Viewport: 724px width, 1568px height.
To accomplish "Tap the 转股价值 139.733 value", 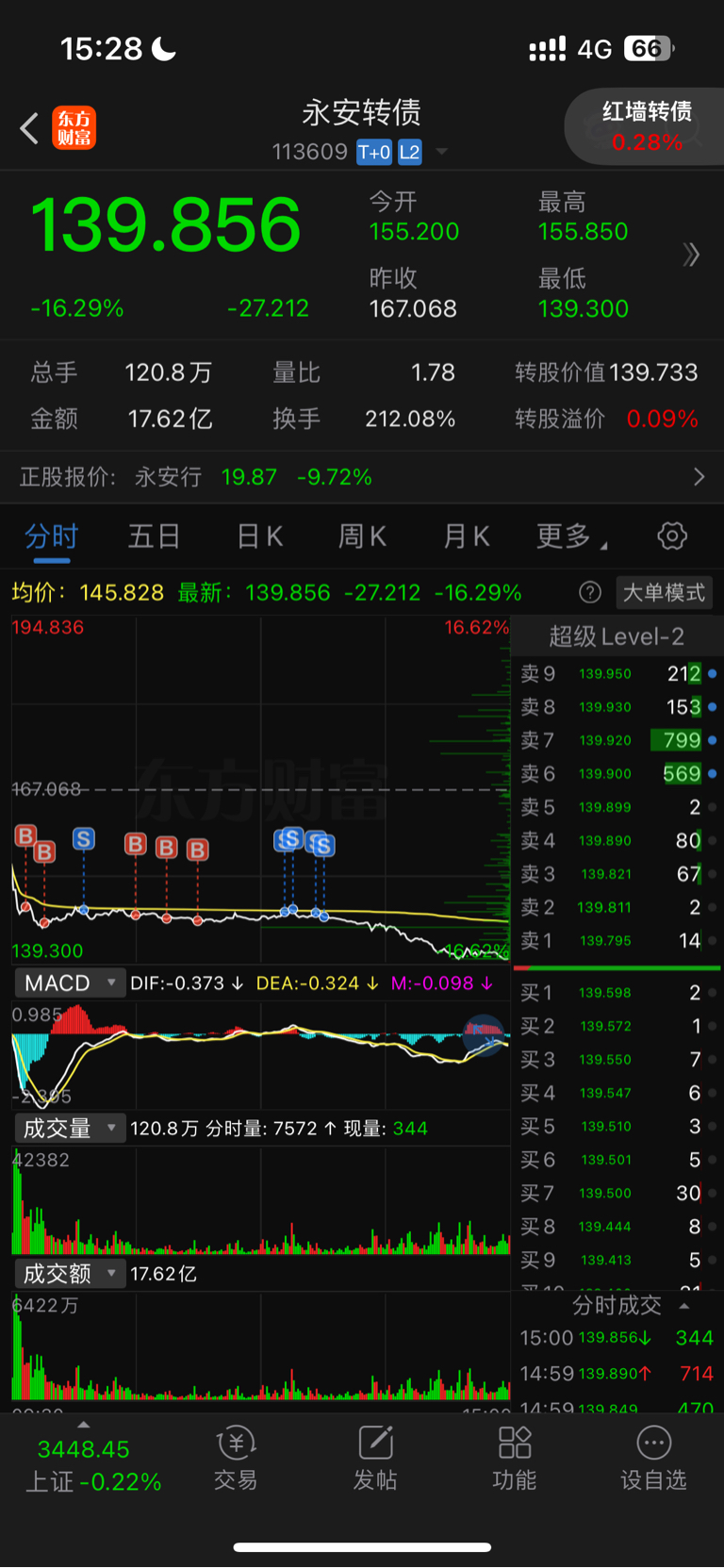I will [x=652, y=372].
